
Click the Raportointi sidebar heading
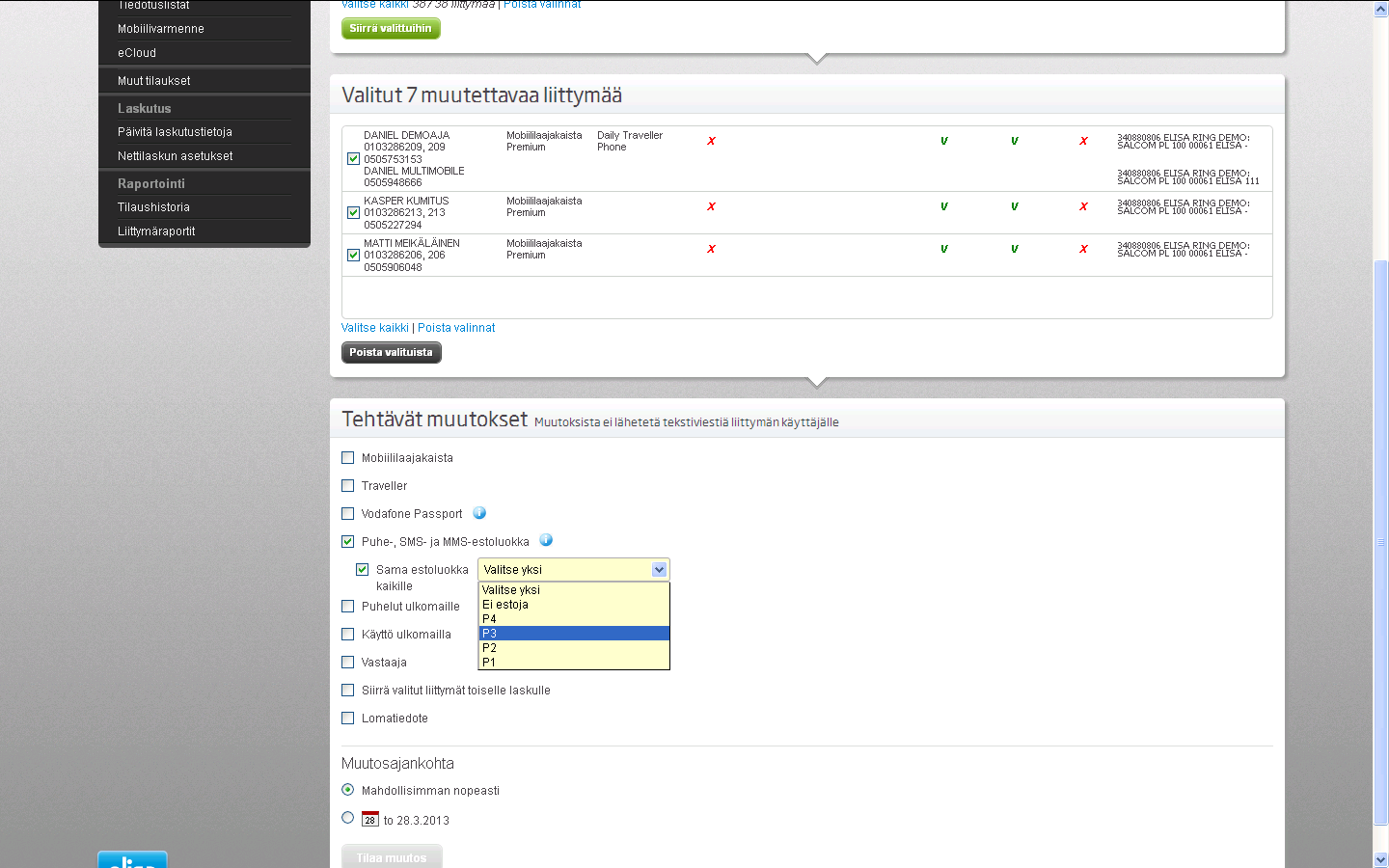click(151, 184)
